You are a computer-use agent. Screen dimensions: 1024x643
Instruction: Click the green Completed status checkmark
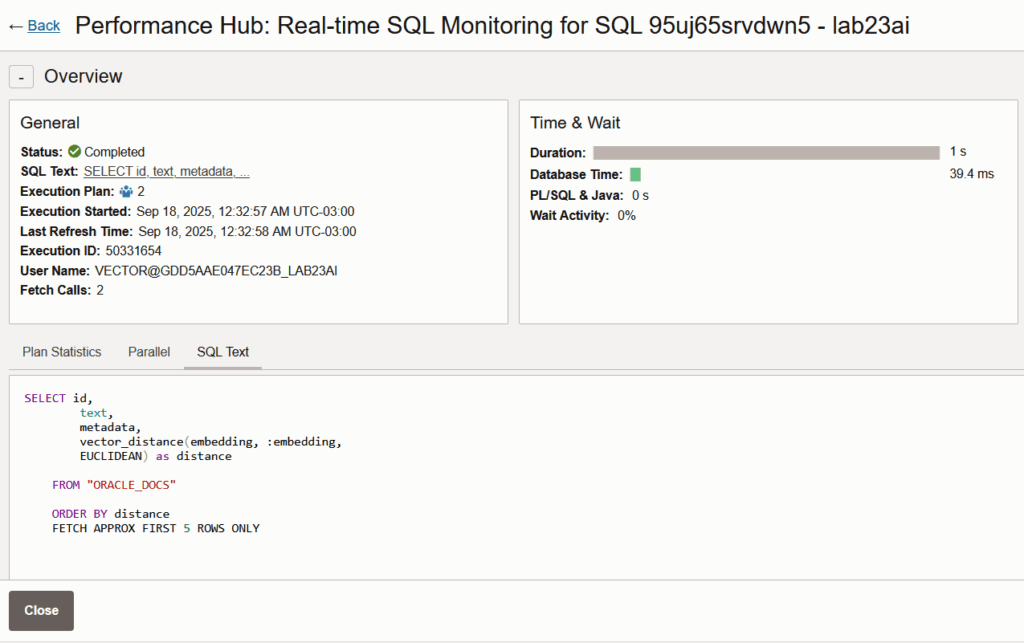point(74,152)
